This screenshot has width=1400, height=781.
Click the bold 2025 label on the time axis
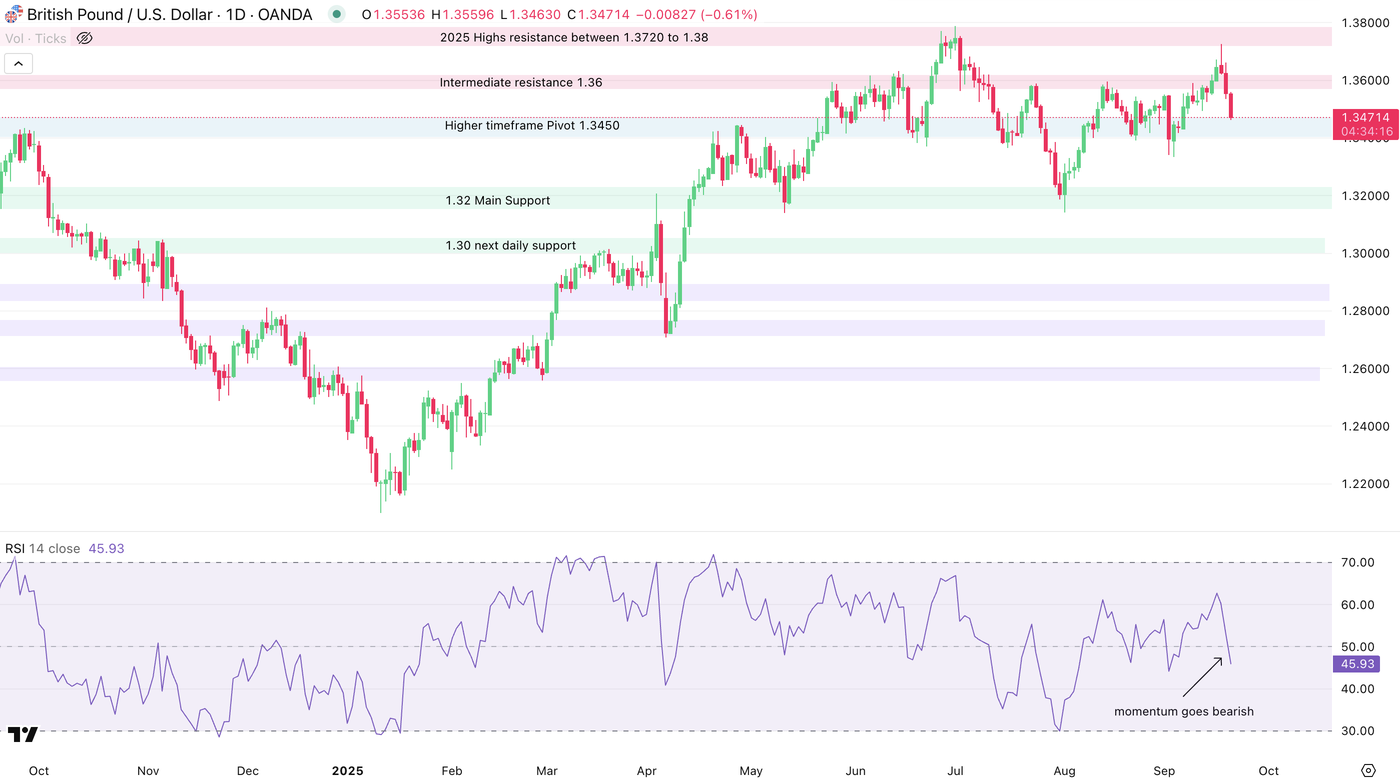347,771
